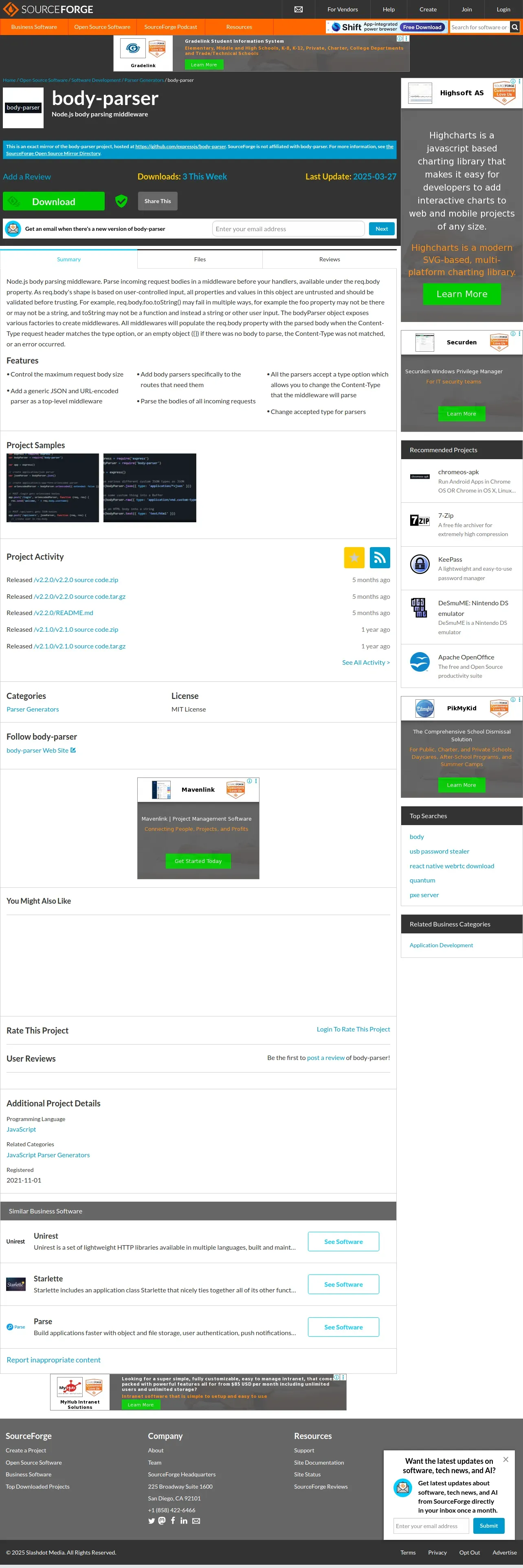This screenshot has height=1568, width=523.
Task: Click the DeSmuME project icon
Action: click(x=420, y=608)
